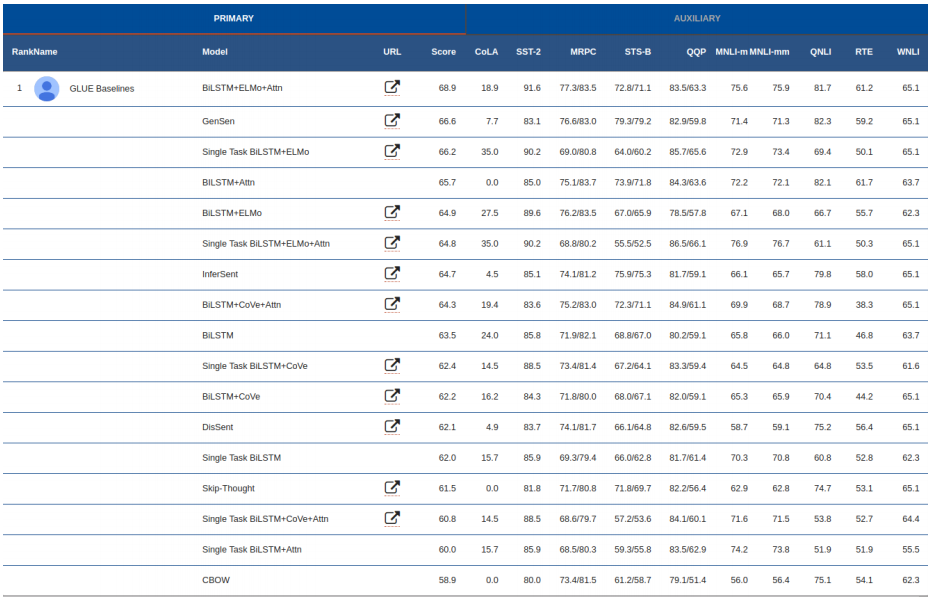Open the BiLSTM+ELMo URL icon
Image resolution: width=932 pixels, height=604 pixels.
click(x=392, y=212)
